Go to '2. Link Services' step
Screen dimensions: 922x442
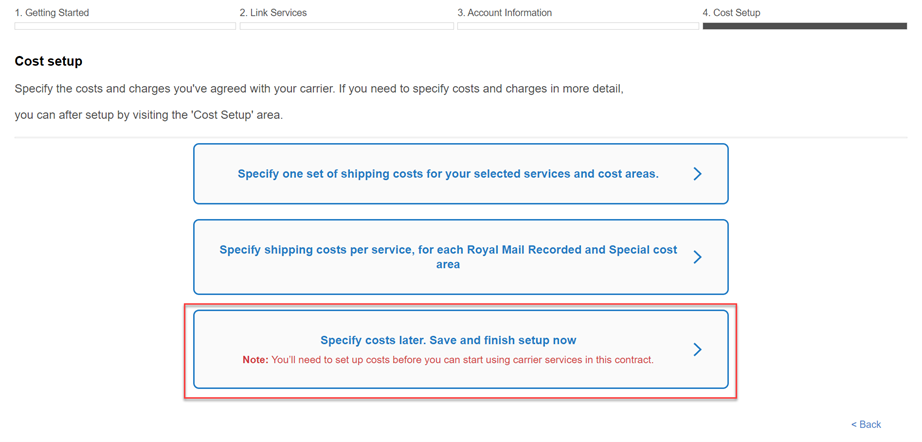tap(273, 12)
